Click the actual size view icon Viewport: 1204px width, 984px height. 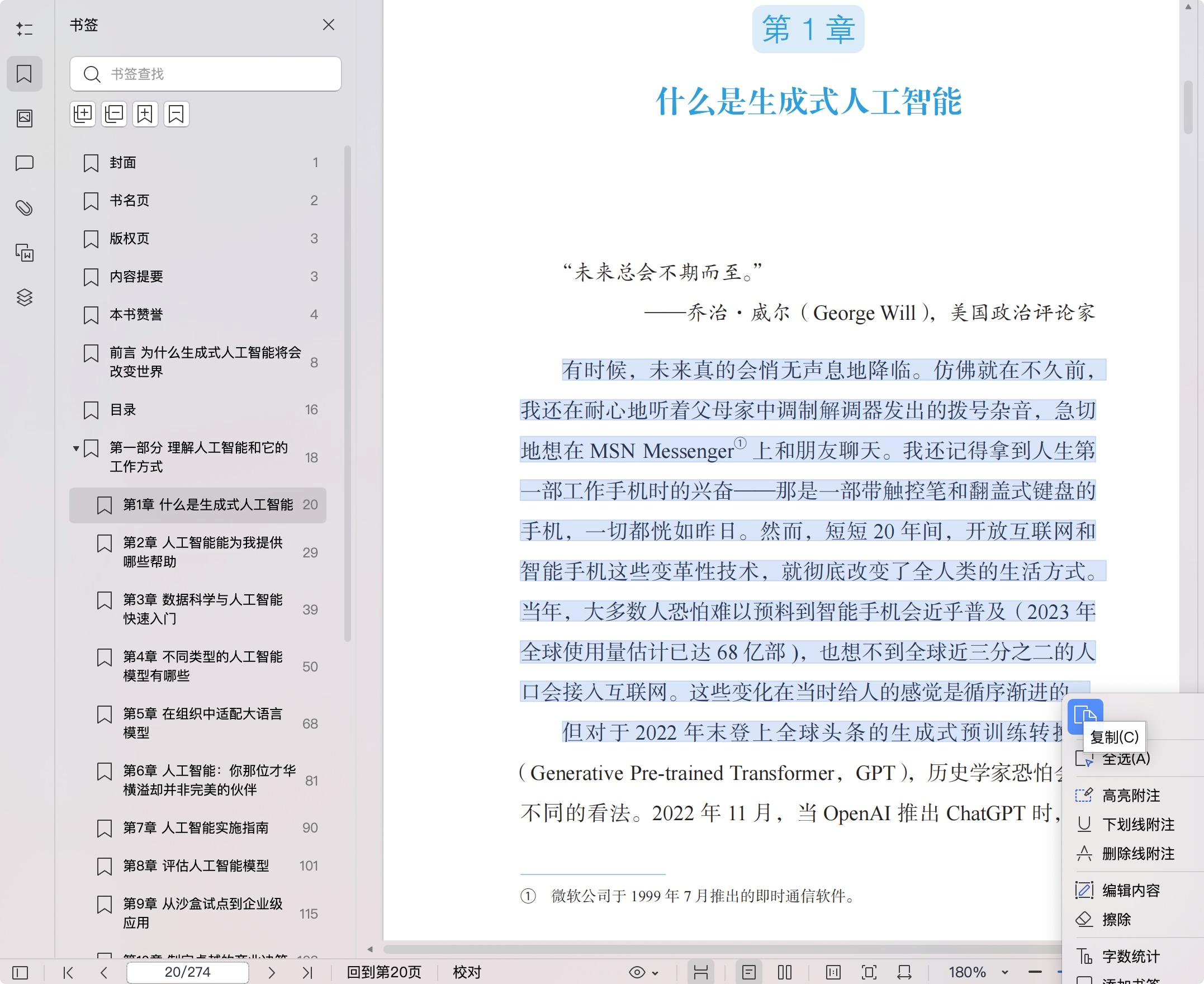pos(833,973)
